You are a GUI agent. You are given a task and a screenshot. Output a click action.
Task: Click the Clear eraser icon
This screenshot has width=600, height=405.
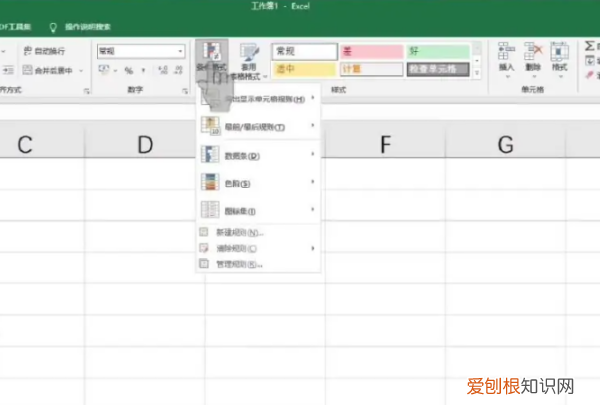point(590,75)
